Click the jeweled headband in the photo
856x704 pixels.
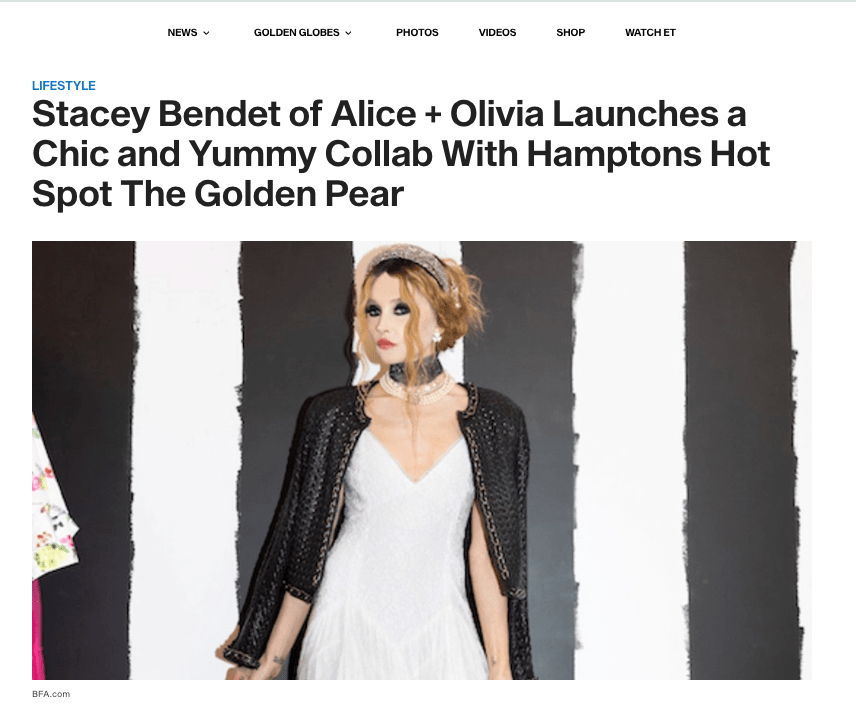coord(408,266)
